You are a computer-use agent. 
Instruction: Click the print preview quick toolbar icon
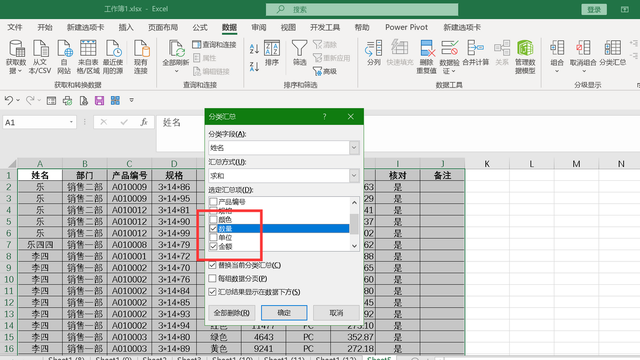tap(83, 100)
